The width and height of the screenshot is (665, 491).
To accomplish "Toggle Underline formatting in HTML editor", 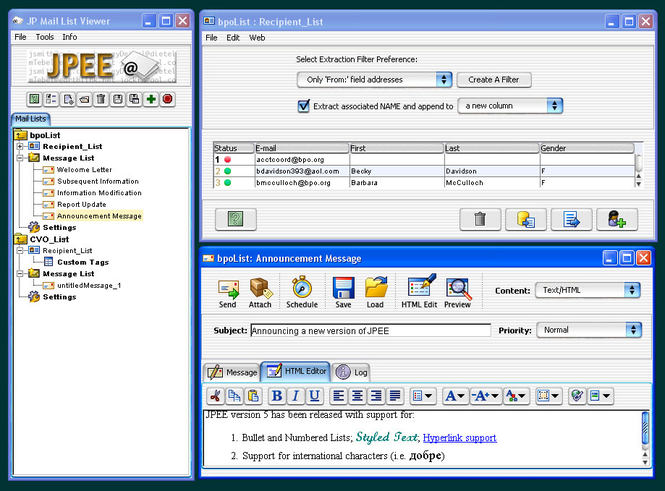I will point(315,396).
